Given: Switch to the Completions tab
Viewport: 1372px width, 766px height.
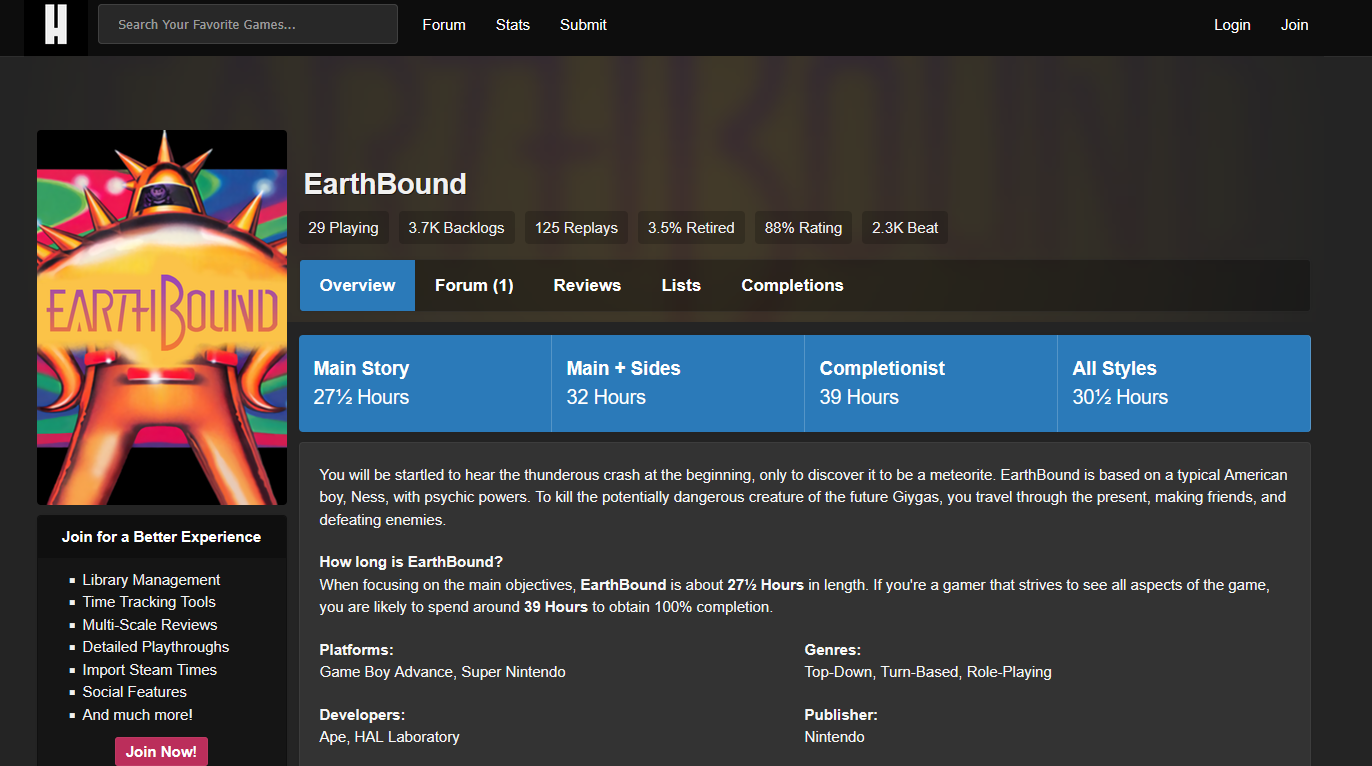Looking at the screenshot, I should click(x=792, y=285).
